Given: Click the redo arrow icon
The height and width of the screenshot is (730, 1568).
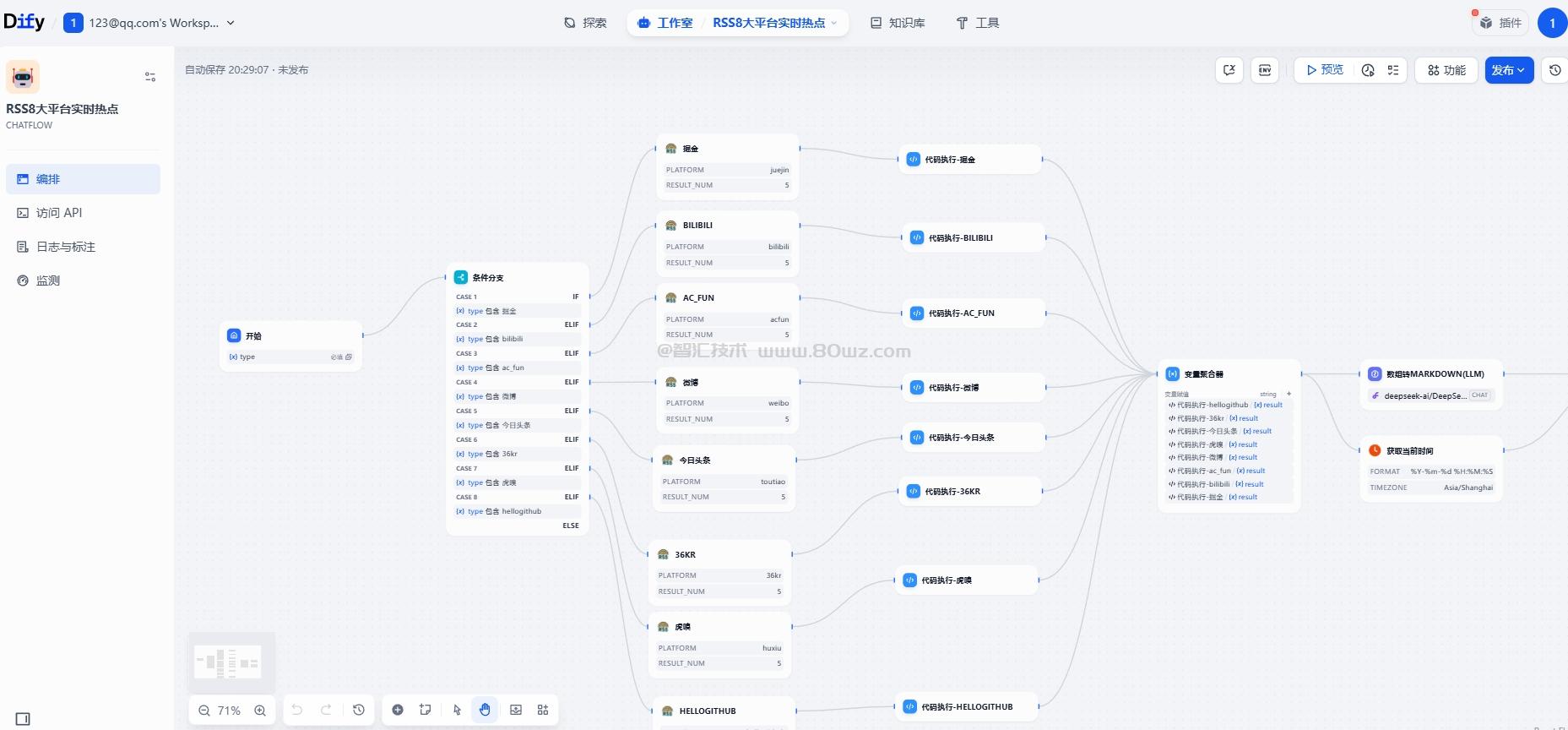Looking at the screenshot, I should 326,710.
